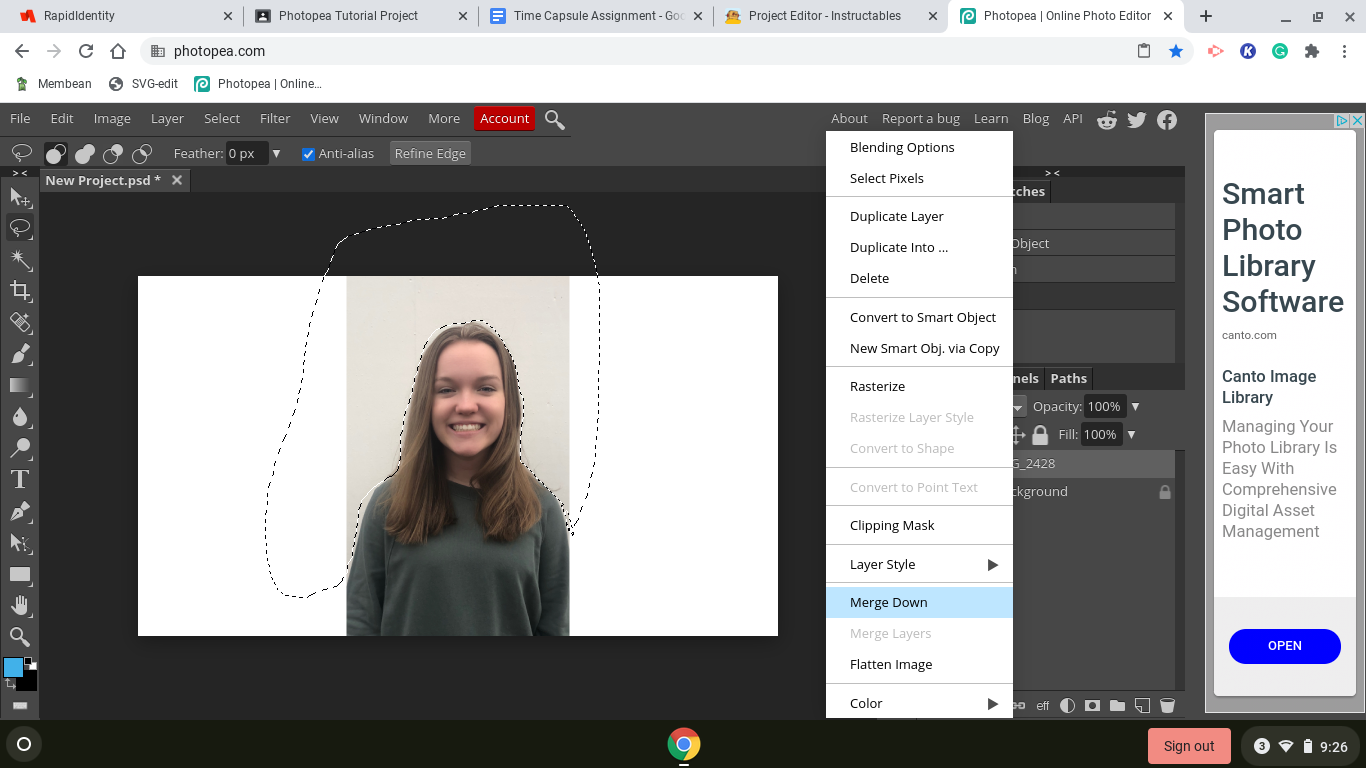Toggle the Anti-alias checkbox

[308, 153]
